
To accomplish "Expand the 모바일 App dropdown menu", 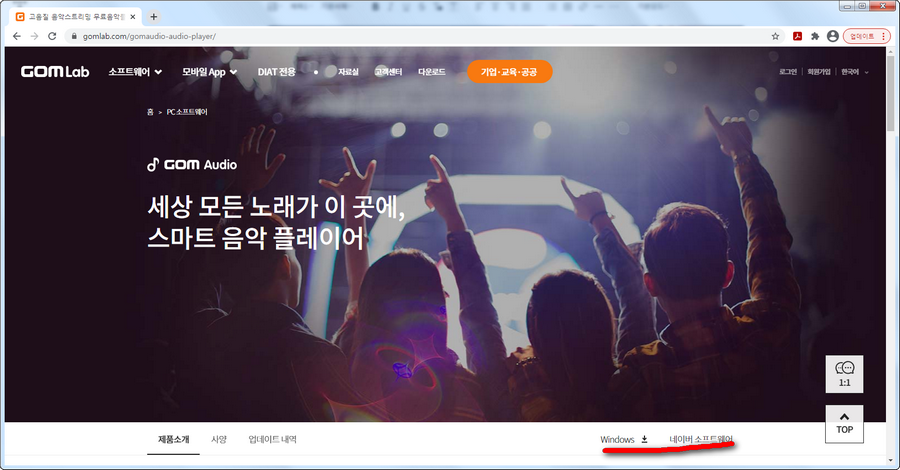I will [210, 72].
